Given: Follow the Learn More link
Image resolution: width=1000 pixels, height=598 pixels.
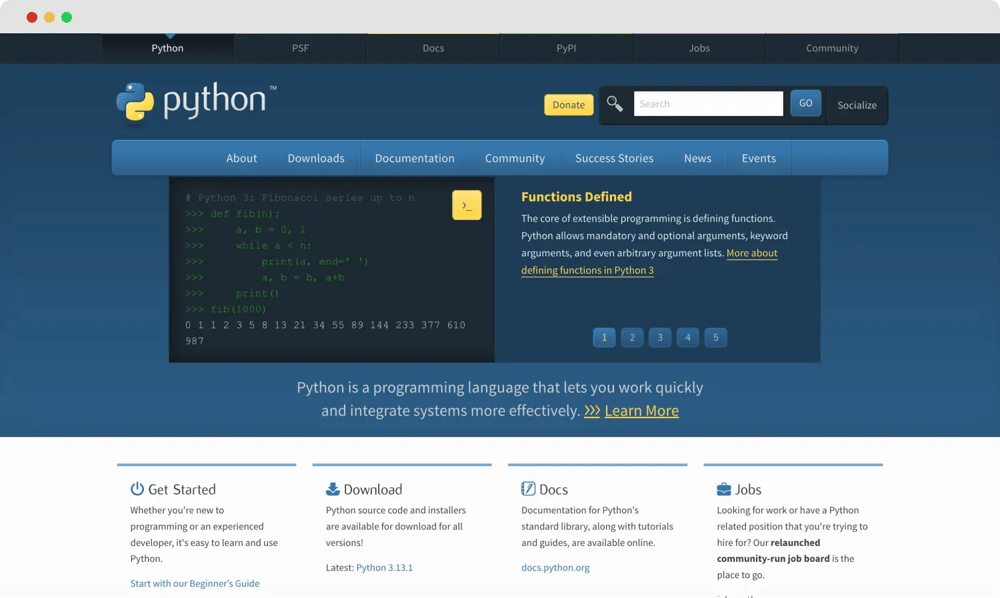Looking at the screenshot, I should point(641,411).
